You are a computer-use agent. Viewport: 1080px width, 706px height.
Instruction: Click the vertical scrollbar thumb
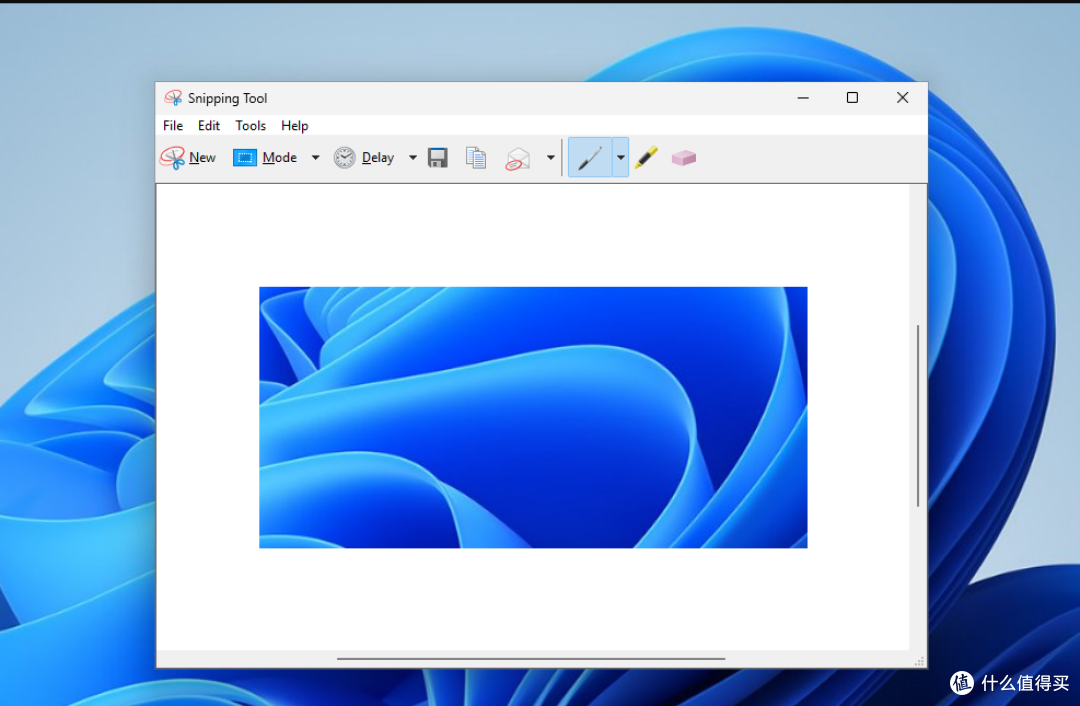918,415
